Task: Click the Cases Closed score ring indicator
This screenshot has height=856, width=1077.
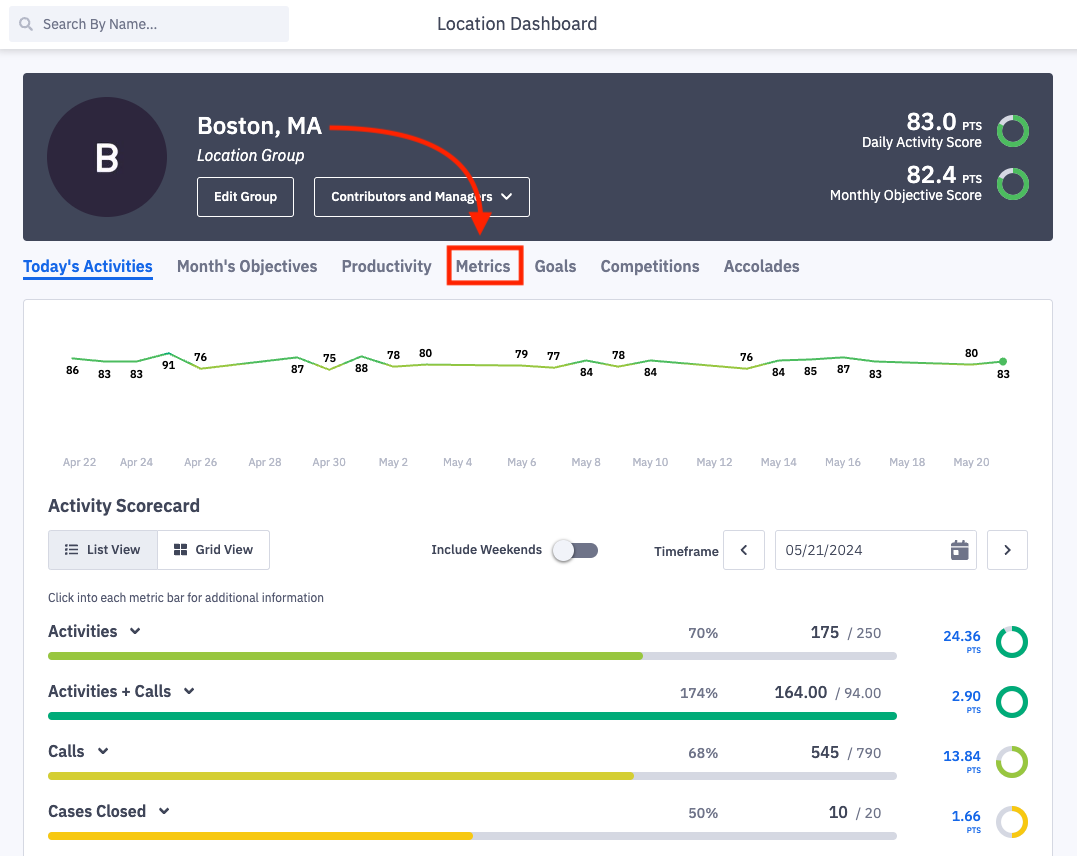Action: click(x=1011, y=822)
